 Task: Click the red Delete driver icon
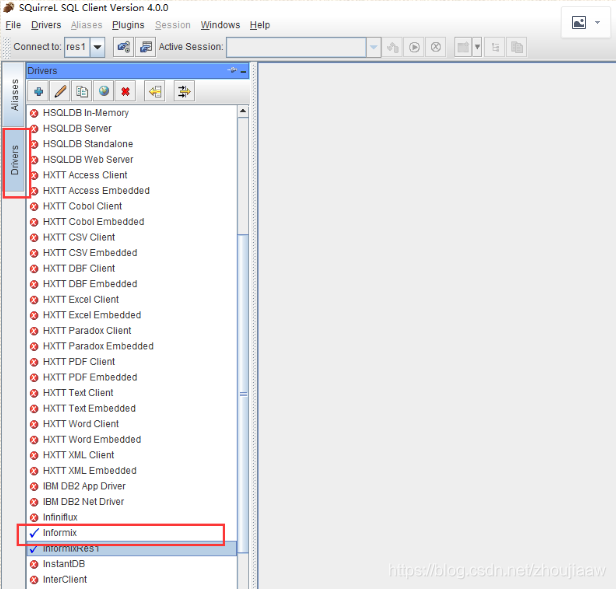125,92
